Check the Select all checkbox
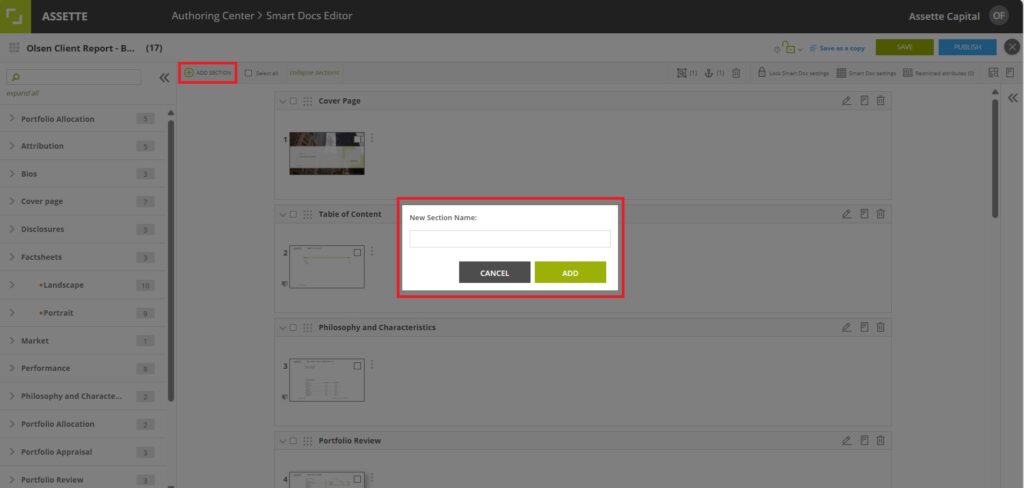 (248, 73)
